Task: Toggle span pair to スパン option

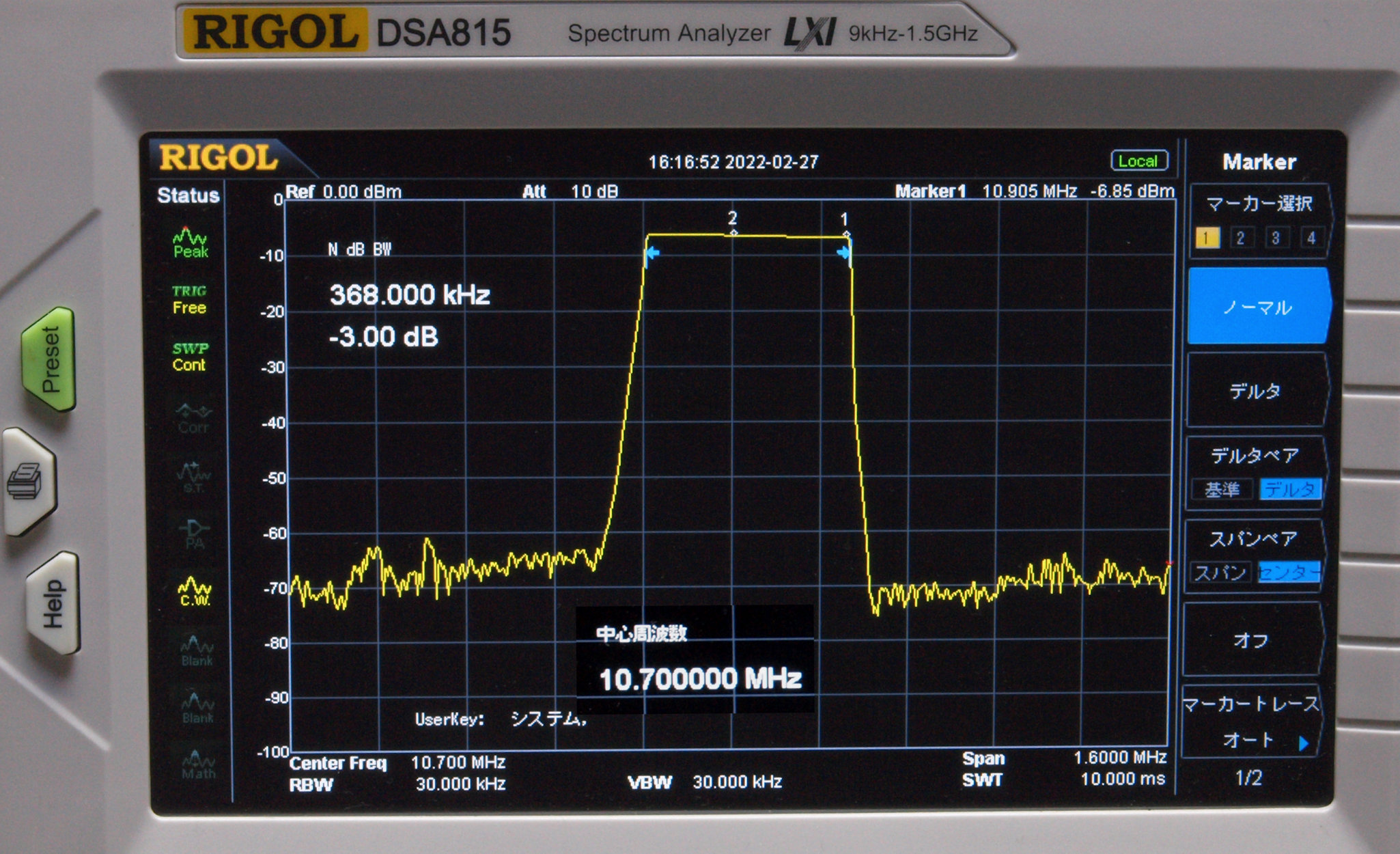Action: 1220,573
